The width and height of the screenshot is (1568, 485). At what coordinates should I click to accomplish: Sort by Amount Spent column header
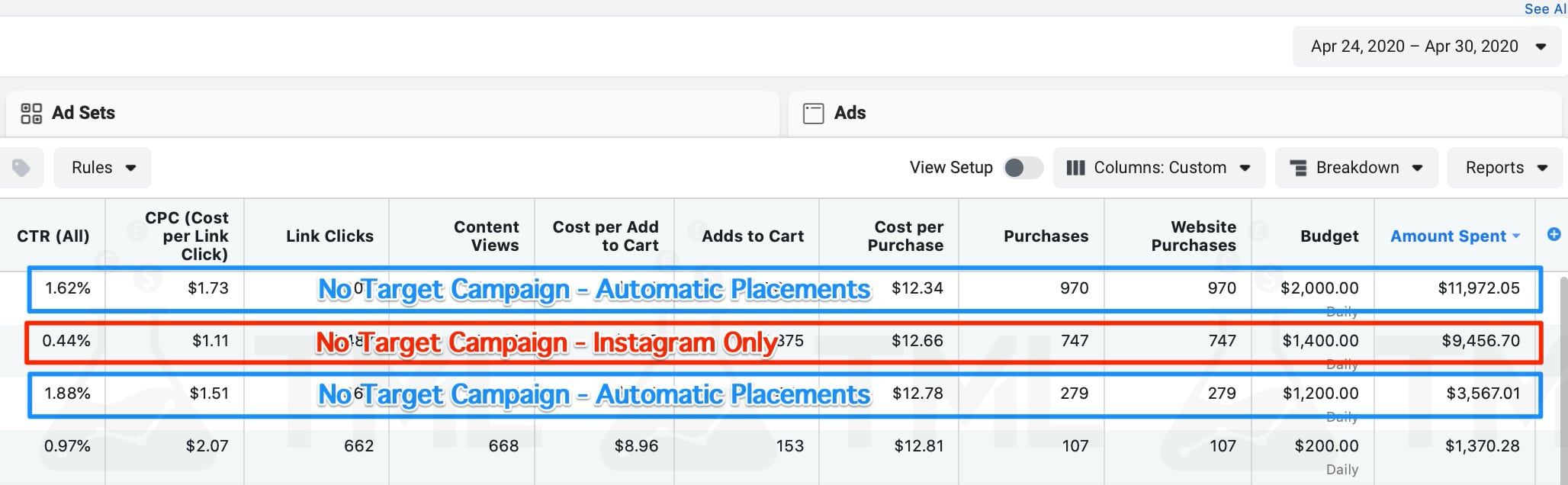coord(1448,236)
